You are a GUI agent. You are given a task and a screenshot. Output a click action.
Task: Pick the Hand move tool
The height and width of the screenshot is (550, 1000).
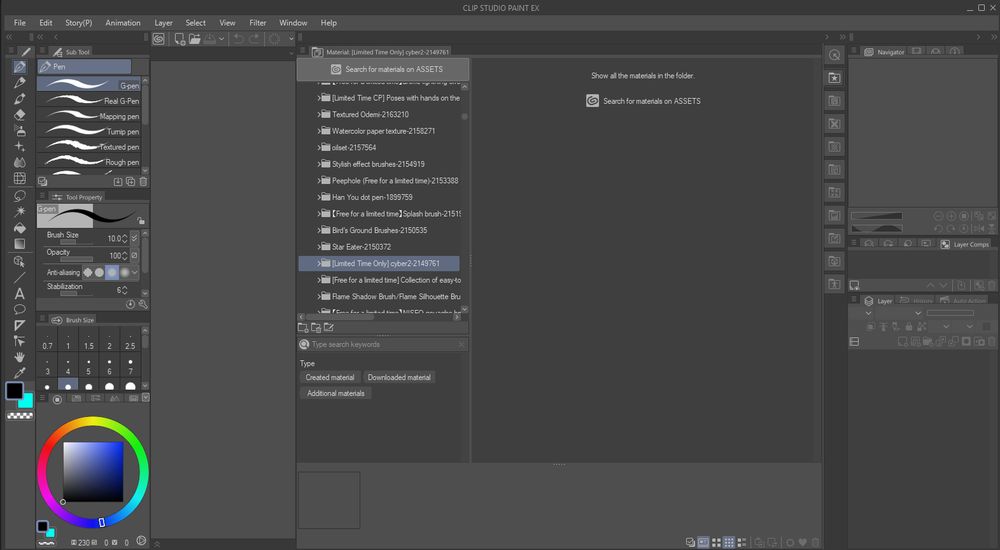click(20, 357)
